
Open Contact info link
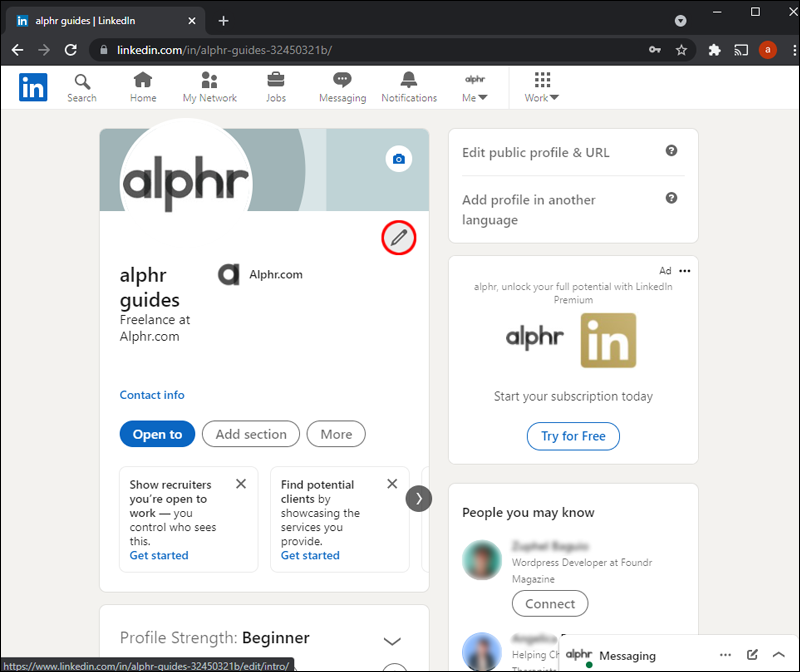pos(152,395)
